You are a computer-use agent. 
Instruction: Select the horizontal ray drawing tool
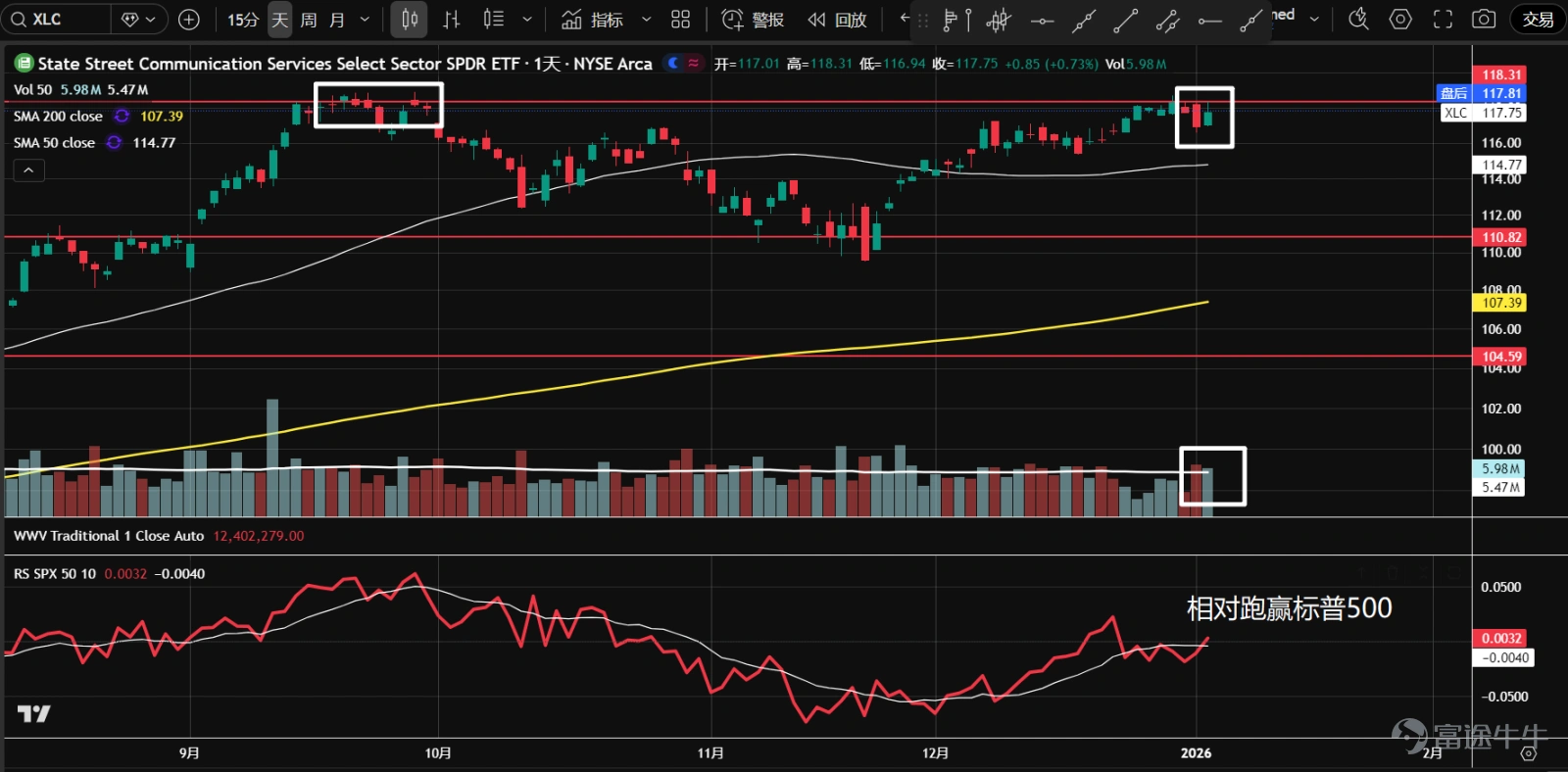1210,21
